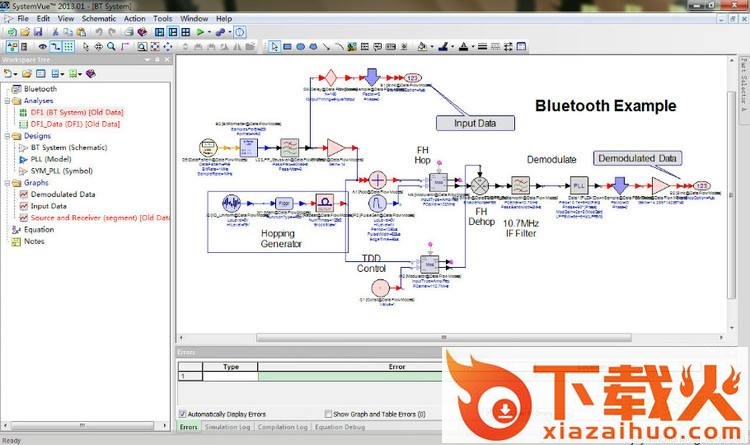The image size is (750, 445).
Task: Open the fill color bucket dropdown arrow
Action: click(x=432, y=46)
